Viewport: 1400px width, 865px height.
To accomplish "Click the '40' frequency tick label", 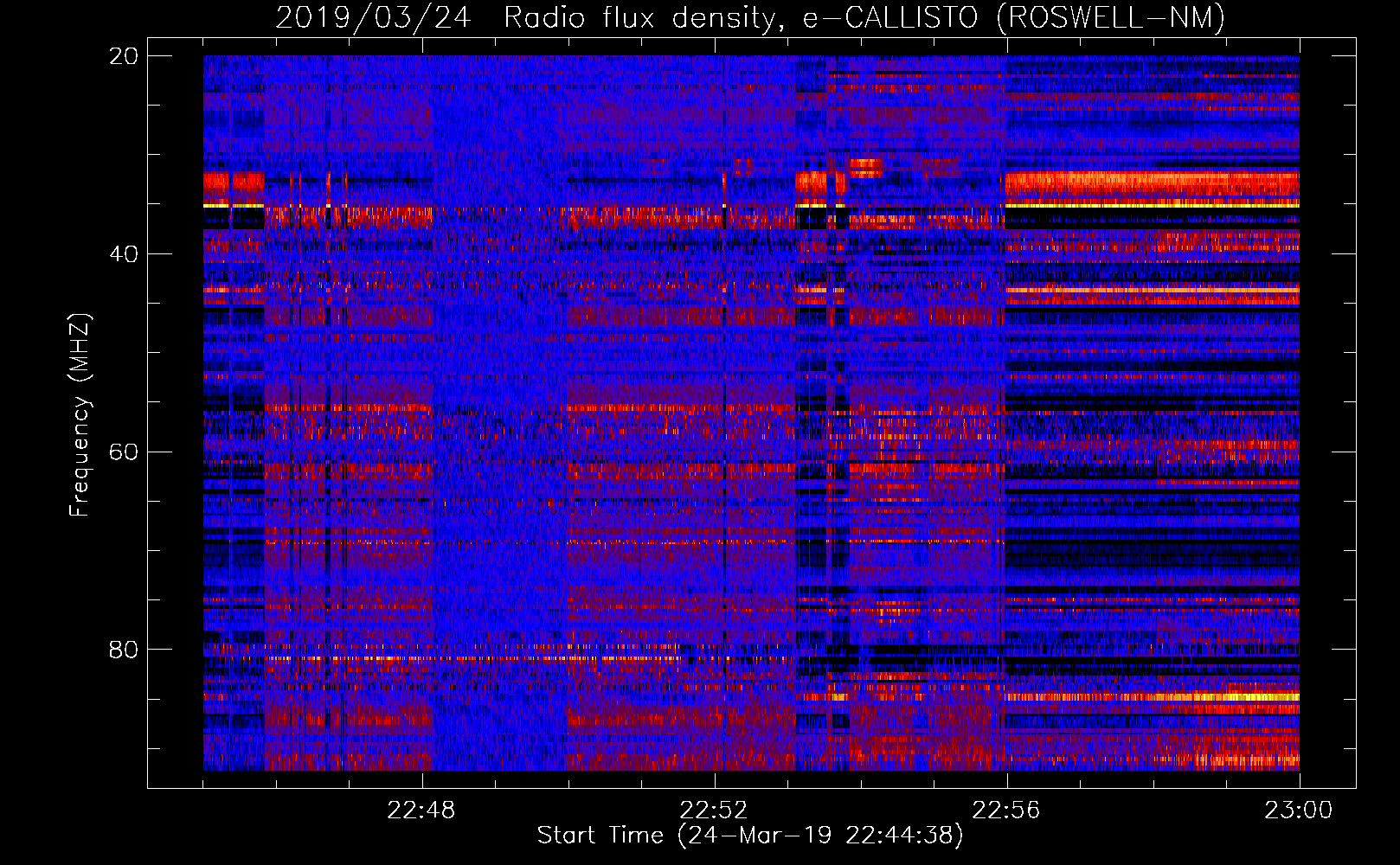I will pyautogui.click(x=123, y=254).
